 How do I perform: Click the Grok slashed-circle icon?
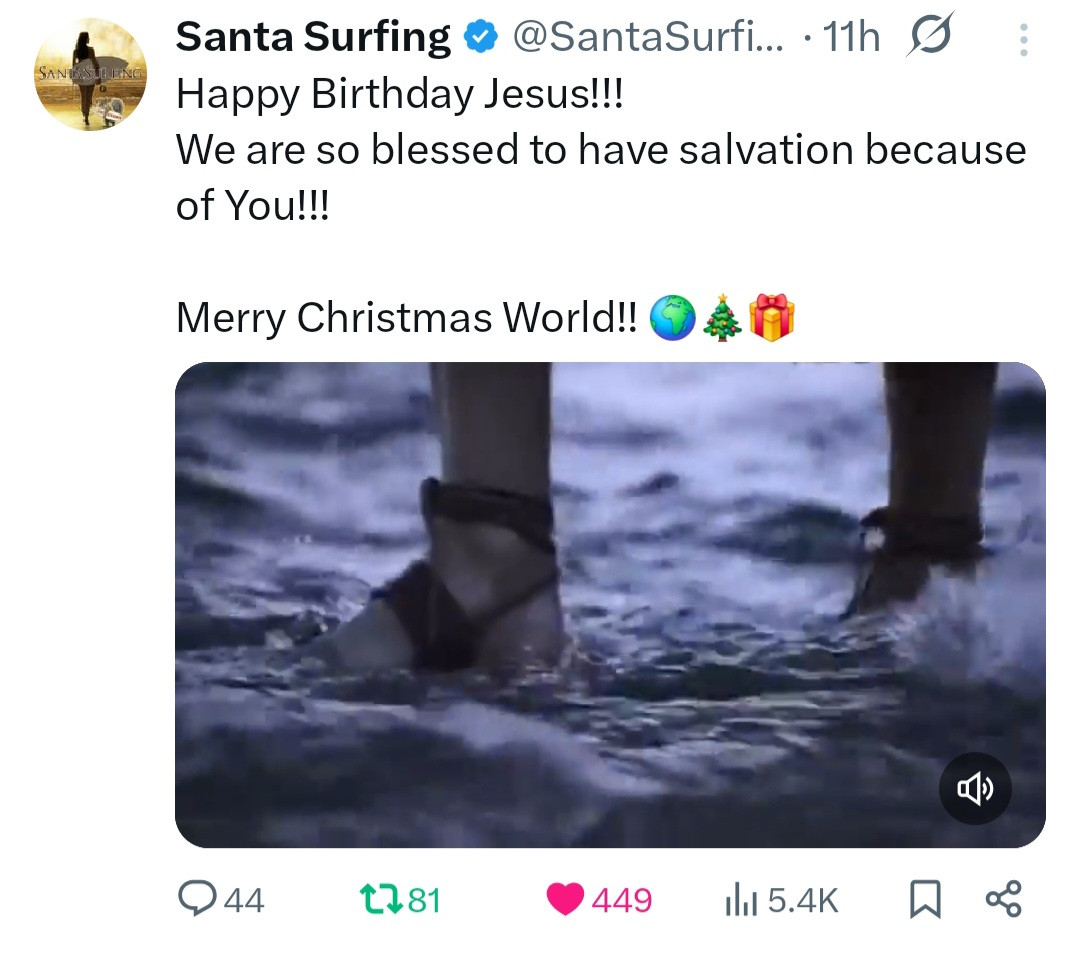point(930,37)
